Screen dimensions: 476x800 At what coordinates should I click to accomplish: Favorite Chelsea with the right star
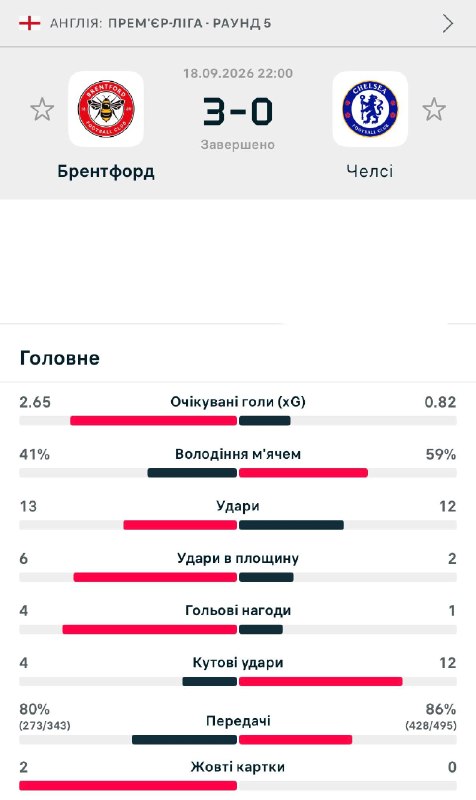pyautogui.click(x=434, y=109)
